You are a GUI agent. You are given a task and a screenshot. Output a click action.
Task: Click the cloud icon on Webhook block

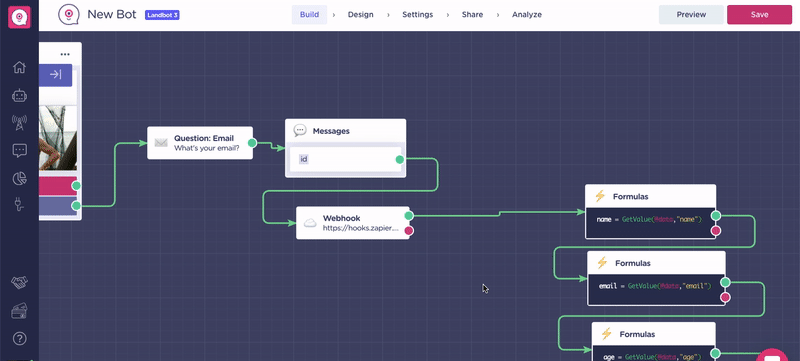click(310, 223)
